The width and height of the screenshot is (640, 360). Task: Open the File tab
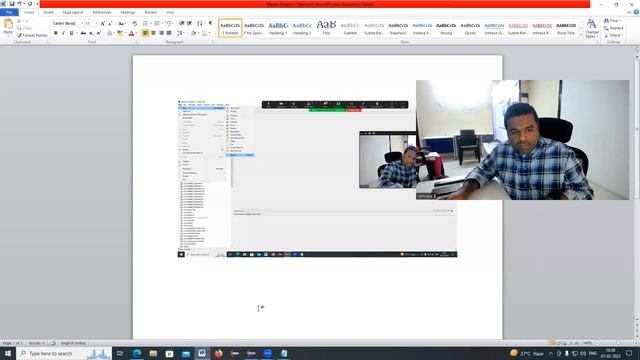9,12
